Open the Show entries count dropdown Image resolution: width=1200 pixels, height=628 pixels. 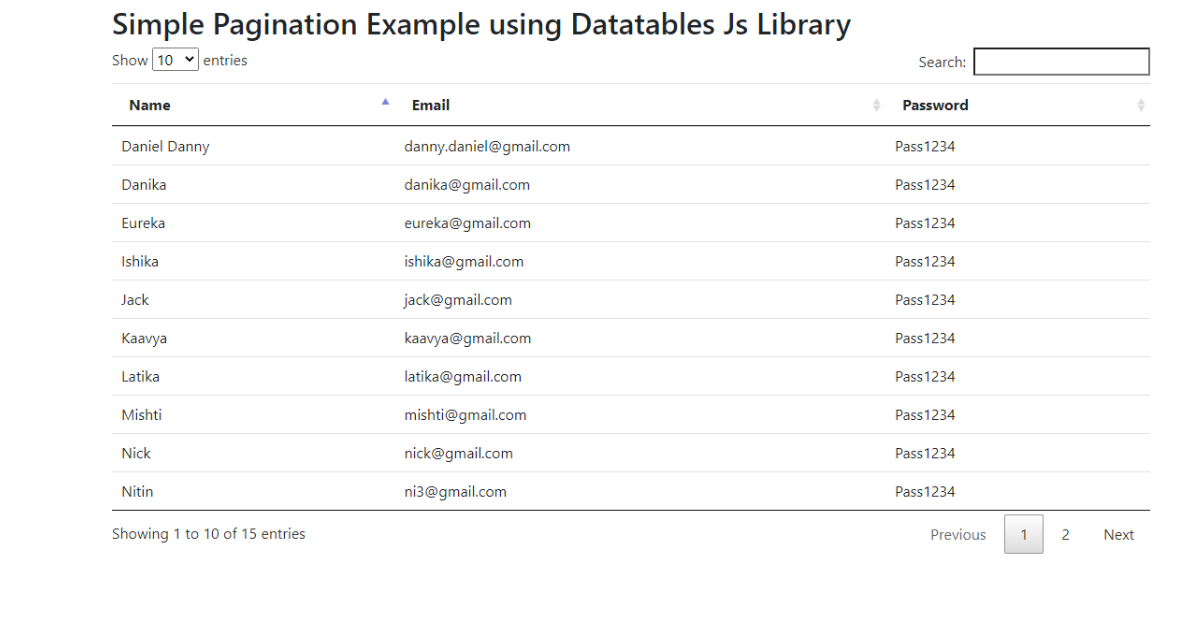pyautogui.click(x=176, y=60)
